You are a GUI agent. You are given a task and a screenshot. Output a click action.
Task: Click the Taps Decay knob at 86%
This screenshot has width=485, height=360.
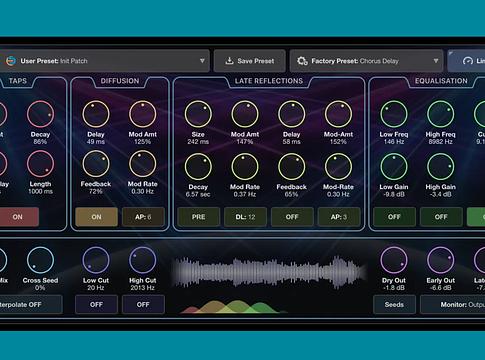click(40, 114)
